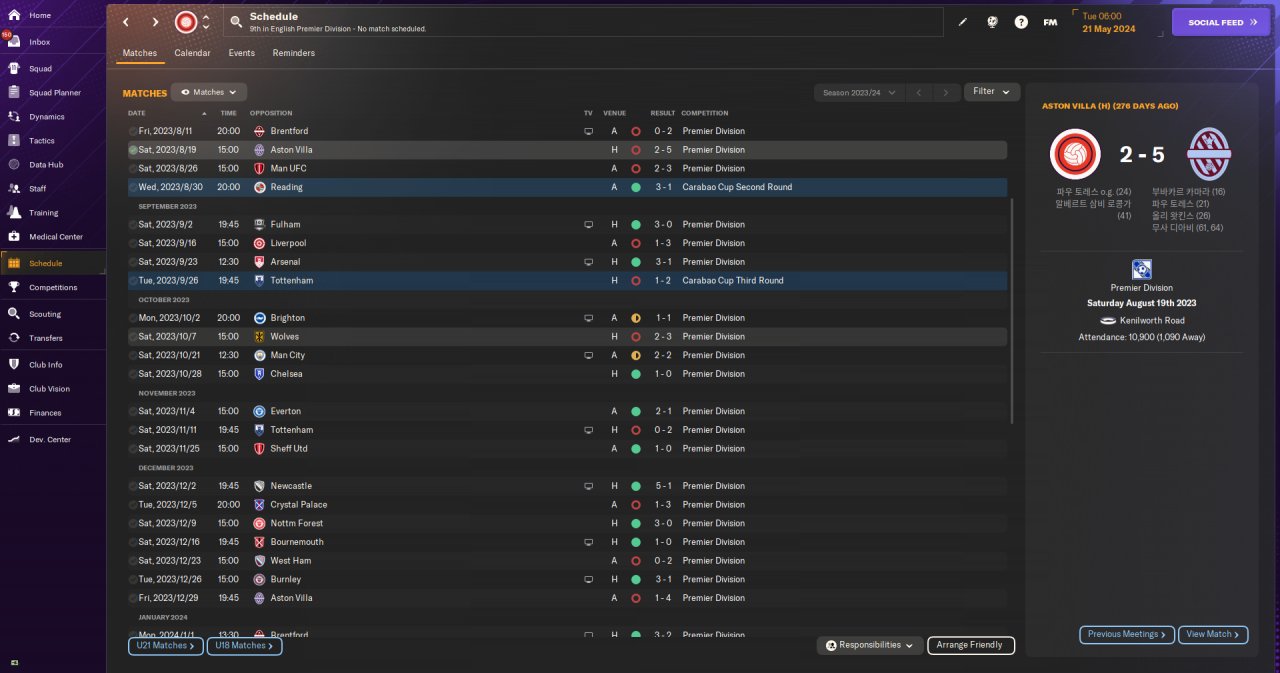Open Scouting sidebar icon
Screen dimensions: 1280x673
[x=14, y=314]
